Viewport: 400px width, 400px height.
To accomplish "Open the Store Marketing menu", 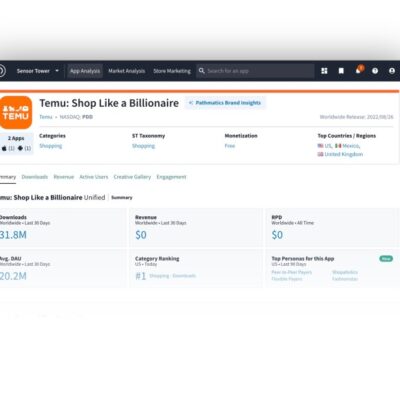I will 172,71.
